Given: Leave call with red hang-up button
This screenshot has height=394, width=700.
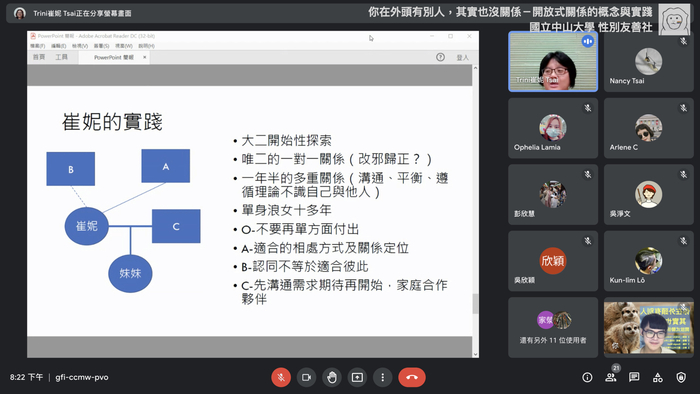Looking at the screenshot, I should pos(412,377).
